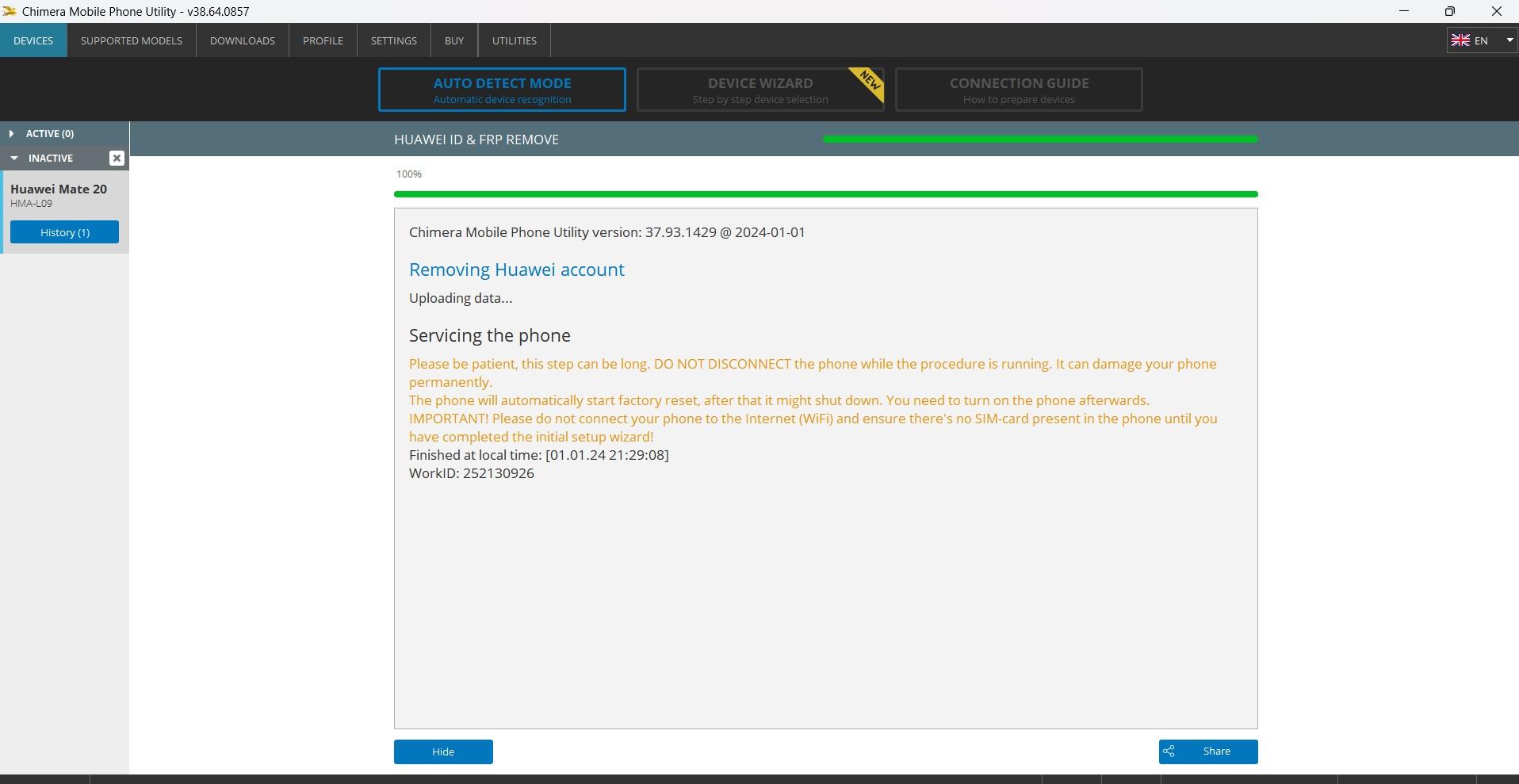The height and width of the screenshot is (784, 1519).
Task: Minimize the Chimera window
Action: pyautogui.click(x=1404, y=11)
